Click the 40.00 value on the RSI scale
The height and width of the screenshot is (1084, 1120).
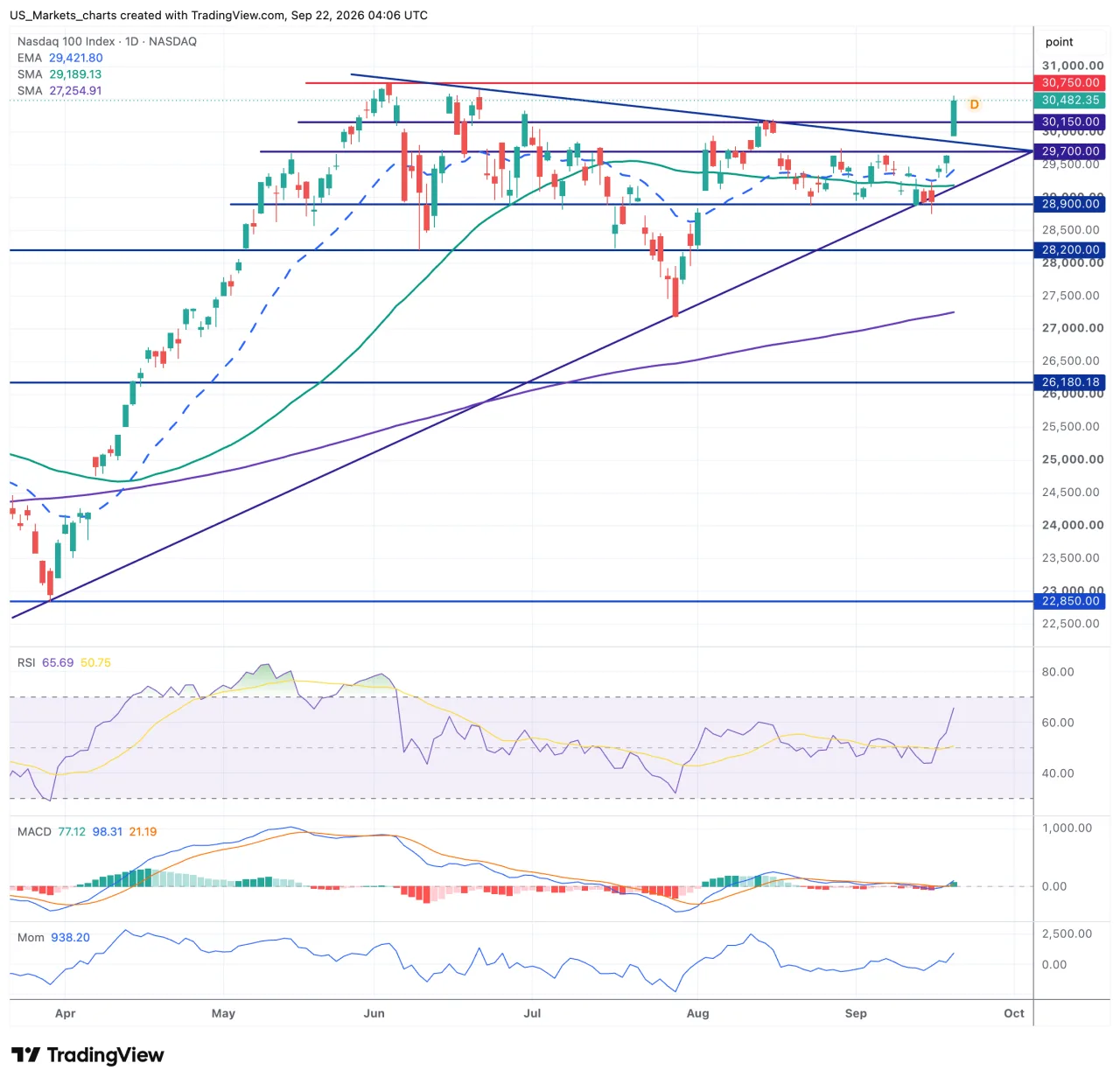[x=1058, y=773]
